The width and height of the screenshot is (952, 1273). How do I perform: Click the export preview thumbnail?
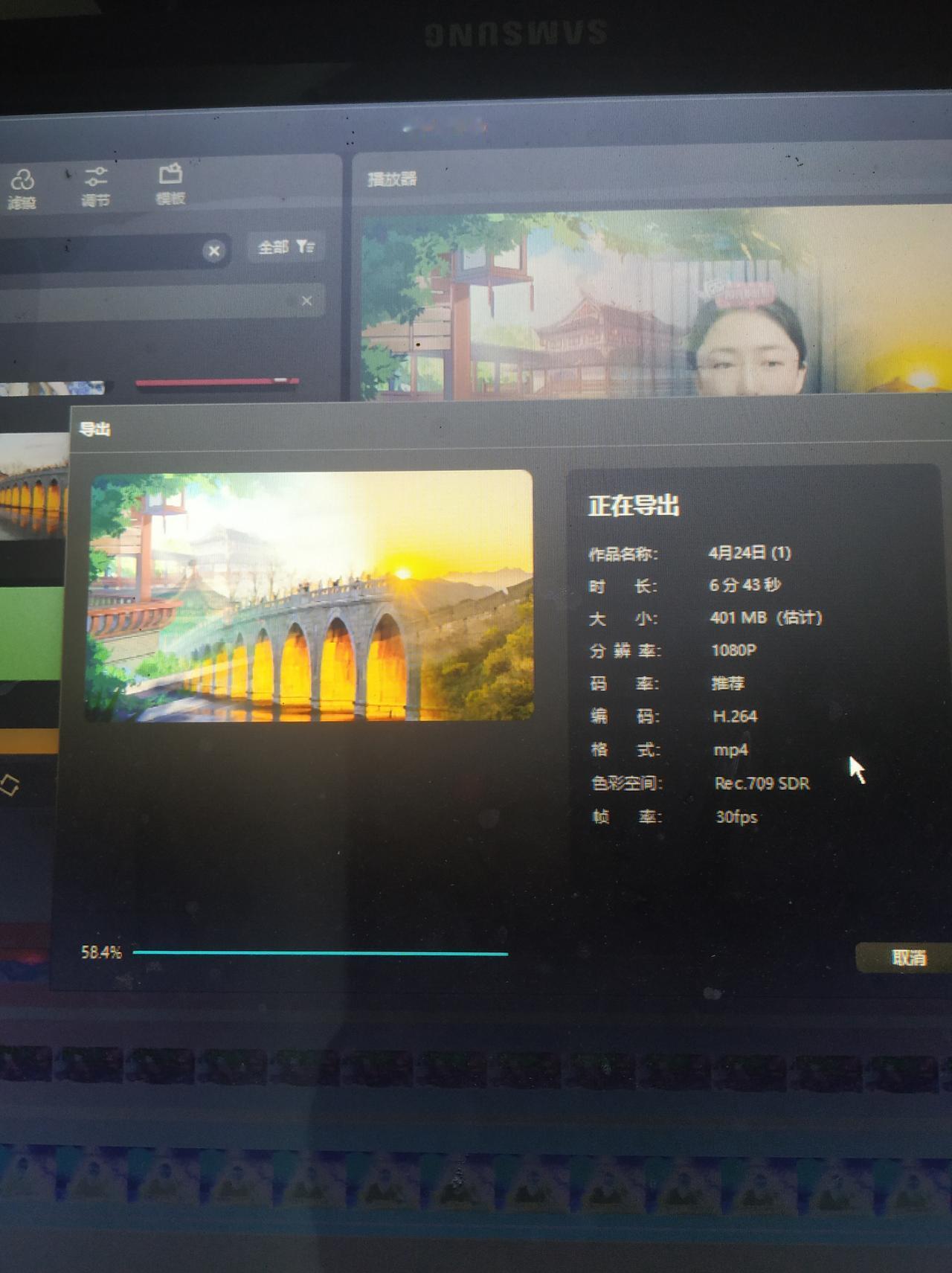pyautogui.click(x=310, y=596)
